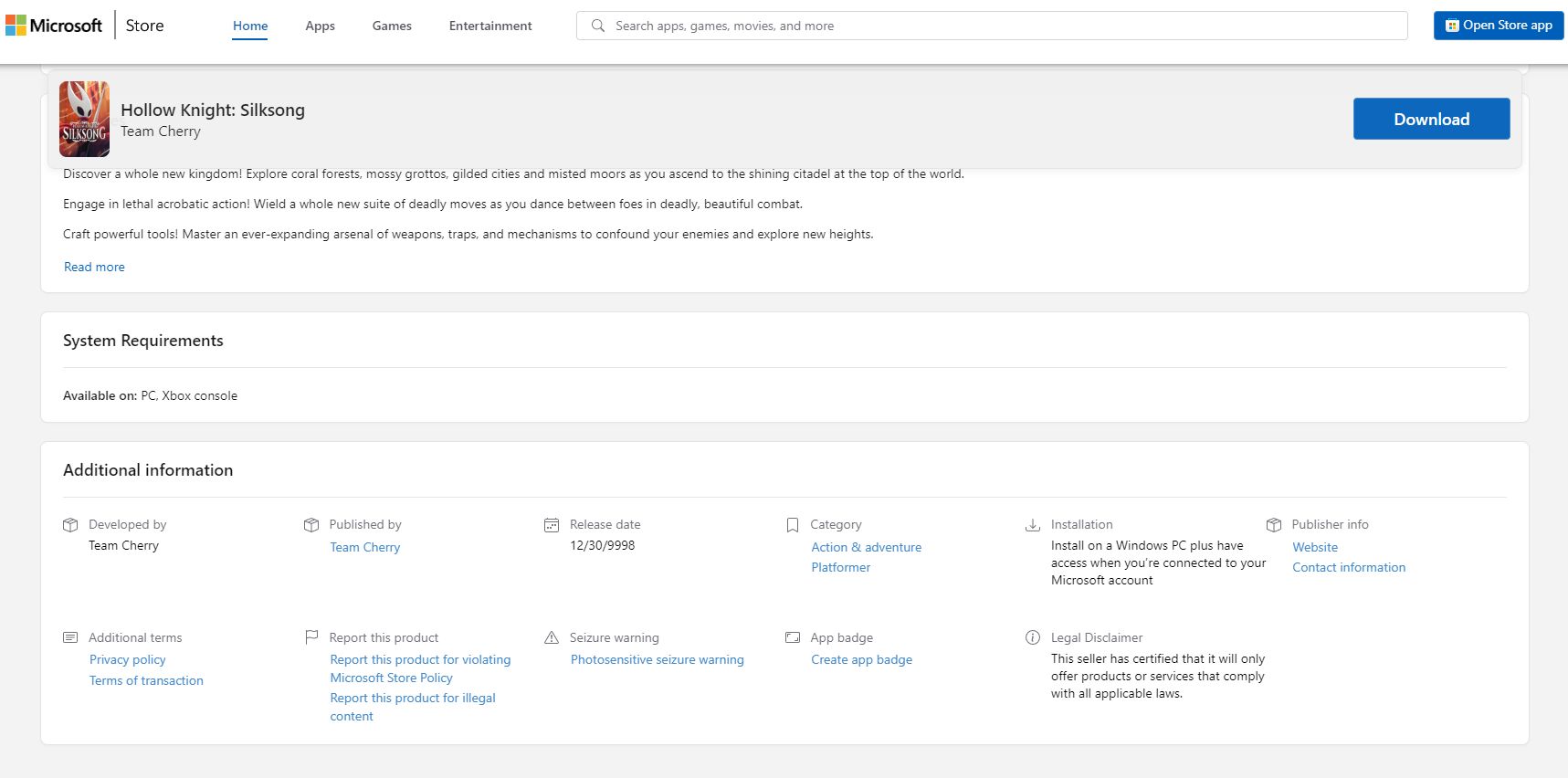Click the Open Store app button
The height and width of the screenshot is (778, 1568).
point(1498,26)
